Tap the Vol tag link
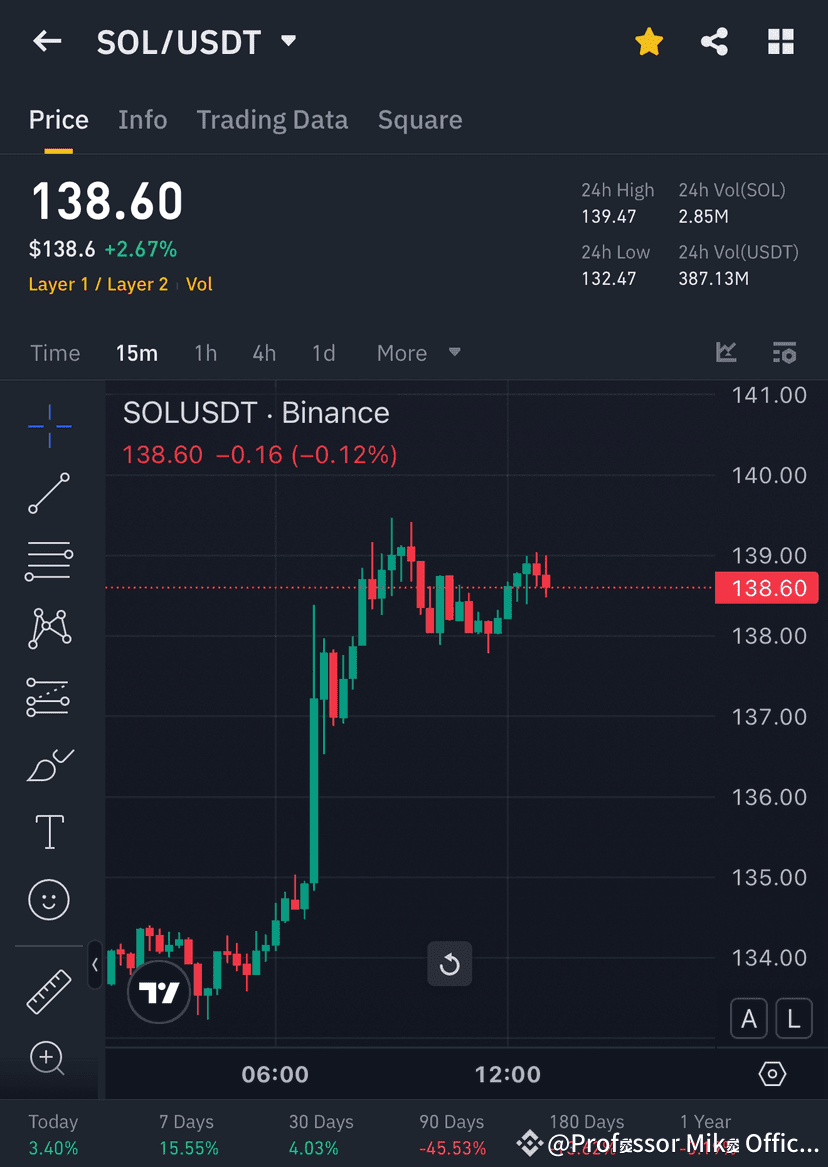Viewport: 828px width, 1167px height. [x=199, y=284]
